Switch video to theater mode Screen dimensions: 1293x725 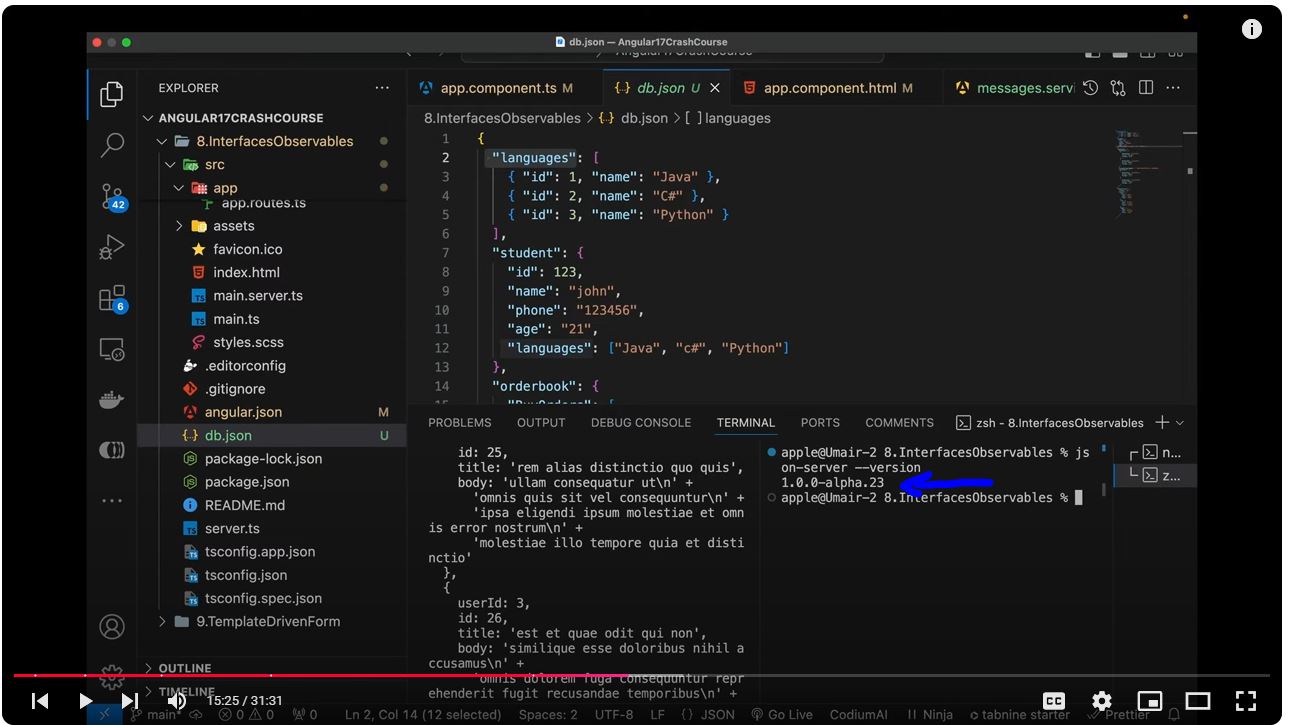pos(1198,701)
